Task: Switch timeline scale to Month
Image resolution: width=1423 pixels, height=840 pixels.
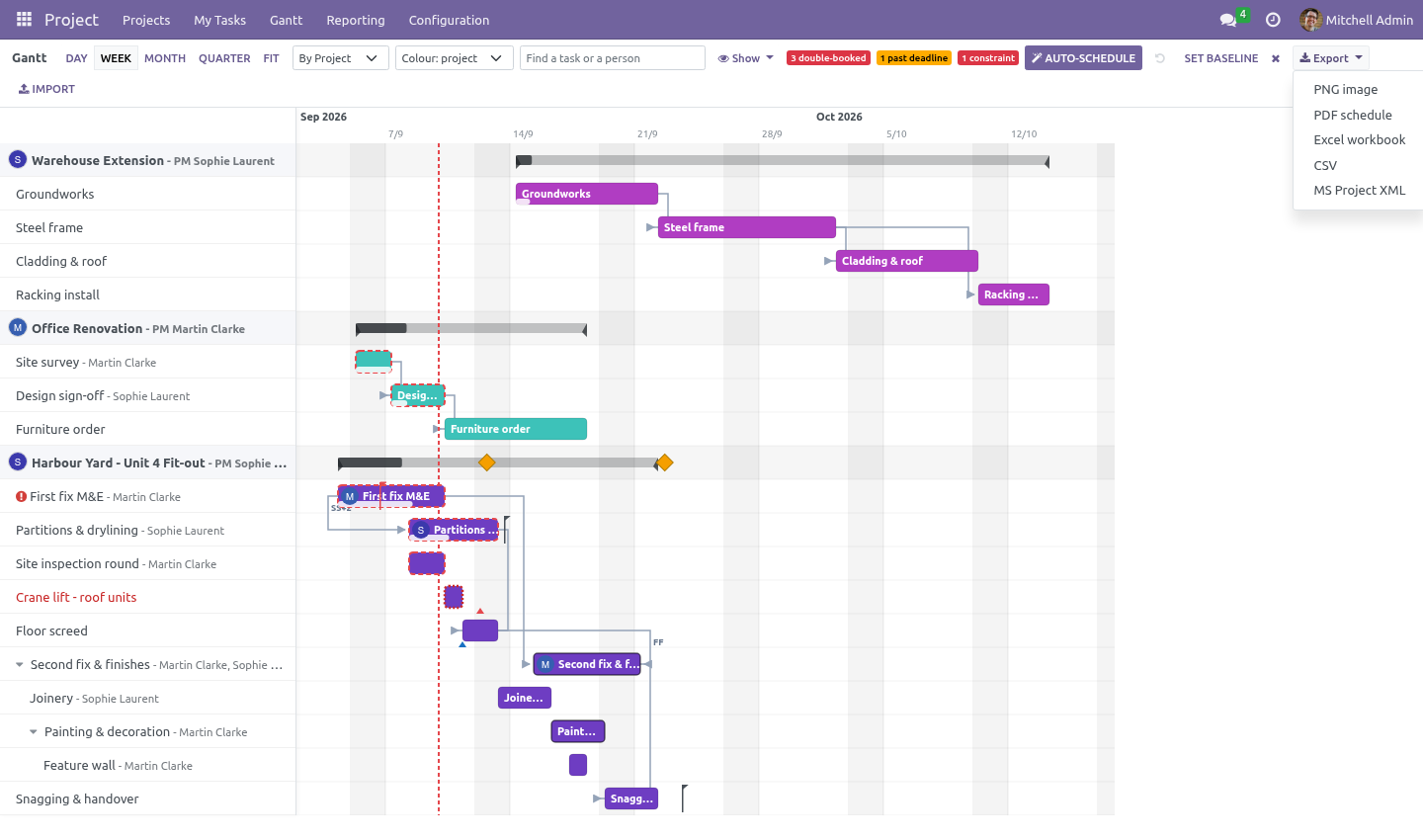Action: [x=165, y=58]
